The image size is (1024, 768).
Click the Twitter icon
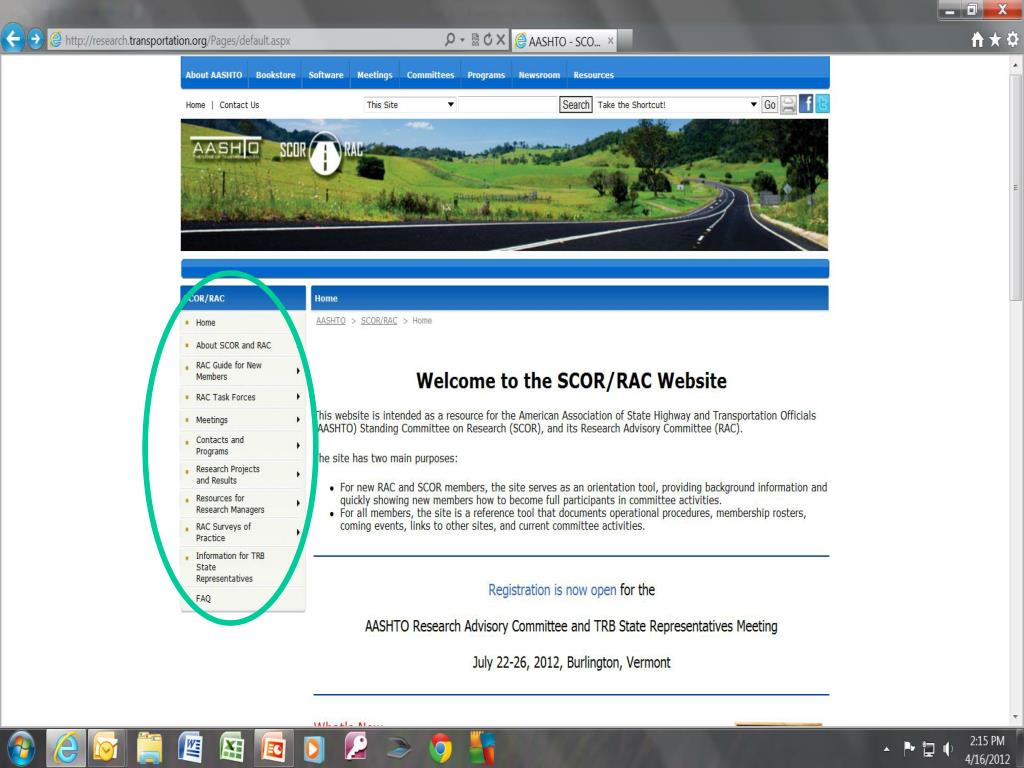tap(822, 104)
